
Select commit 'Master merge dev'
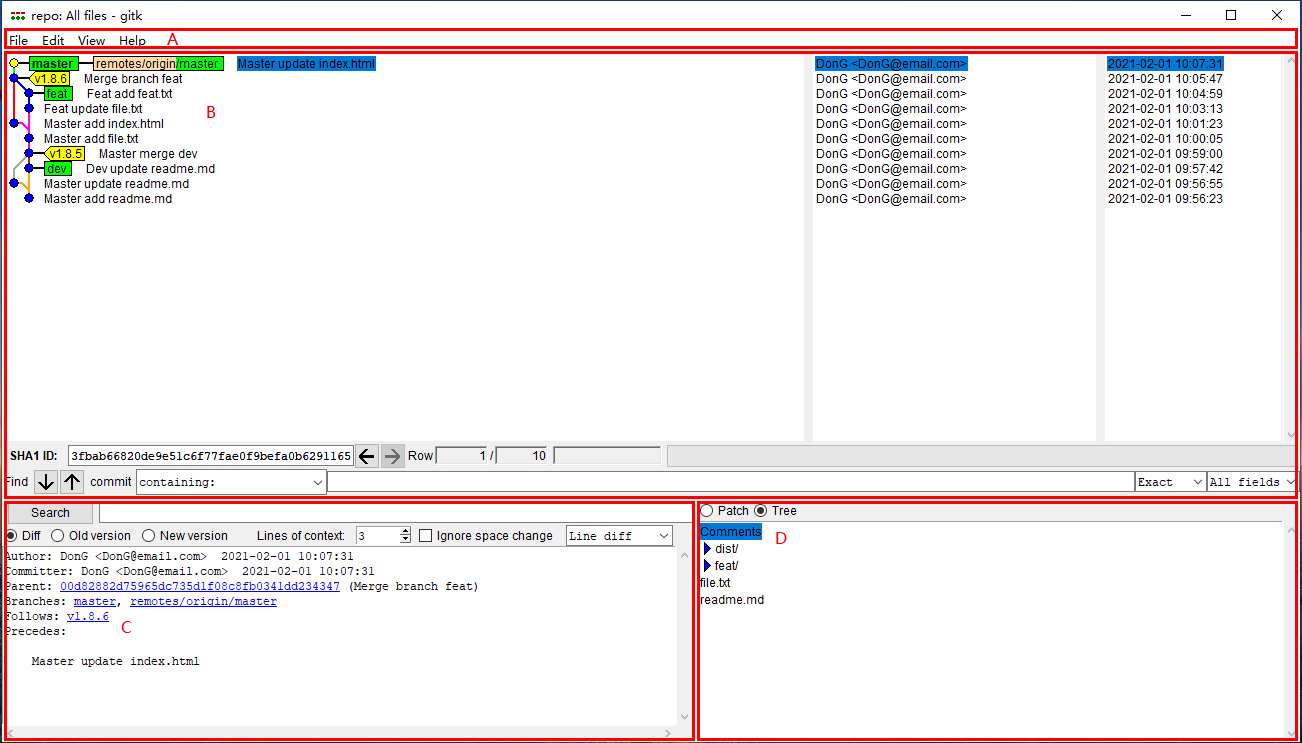(x=148, y=154)
